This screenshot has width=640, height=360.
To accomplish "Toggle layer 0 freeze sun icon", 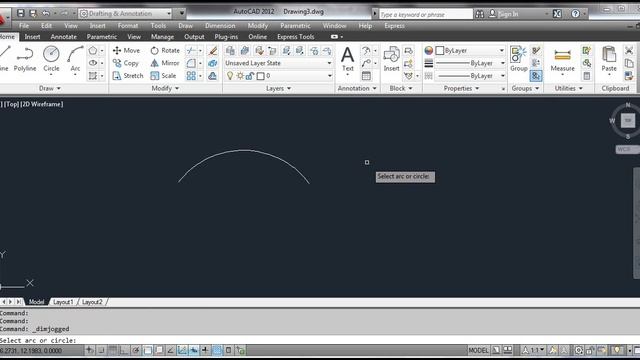I will [x=240, y=76].
